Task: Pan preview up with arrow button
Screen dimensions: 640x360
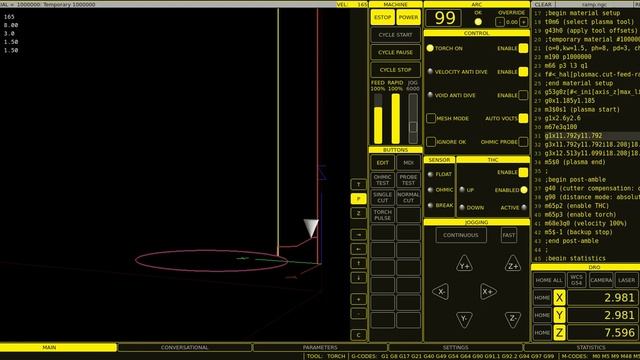Action: point(358,263)
